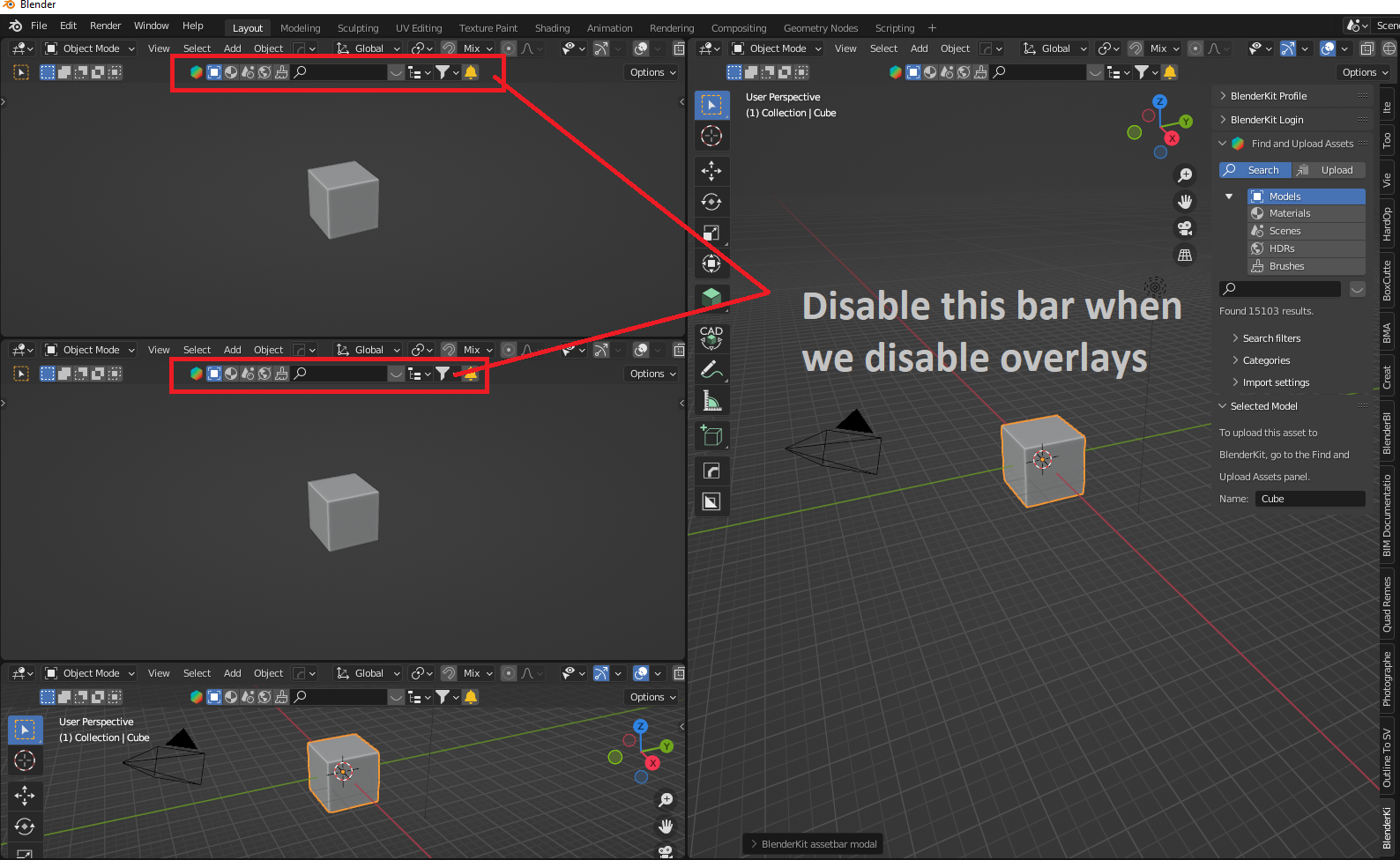Toggle Show Overlays in top-left viewport header
The image size is (1400, 860).
pyautogui.click(x=641, y=48)
